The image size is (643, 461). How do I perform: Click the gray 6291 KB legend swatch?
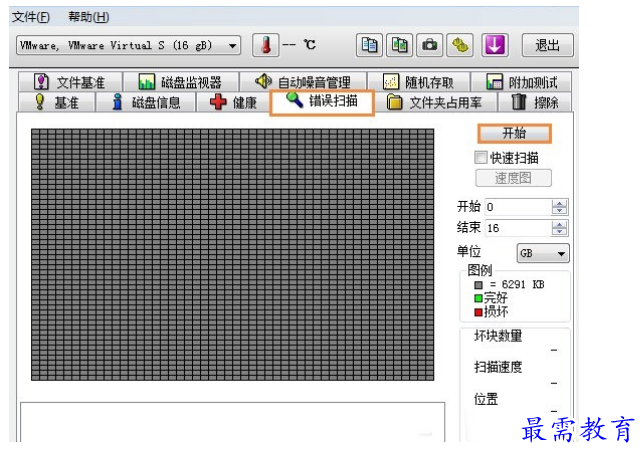(478, 285)
